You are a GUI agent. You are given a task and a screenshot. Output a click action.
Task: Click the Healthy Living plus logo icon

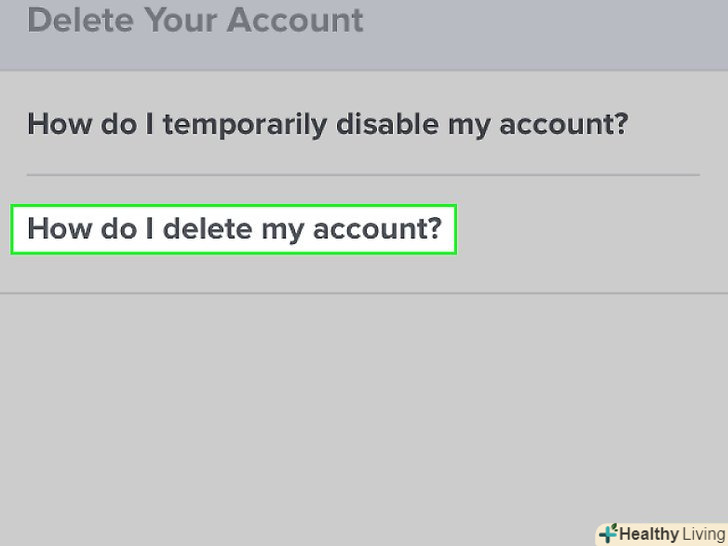(607, 533)
